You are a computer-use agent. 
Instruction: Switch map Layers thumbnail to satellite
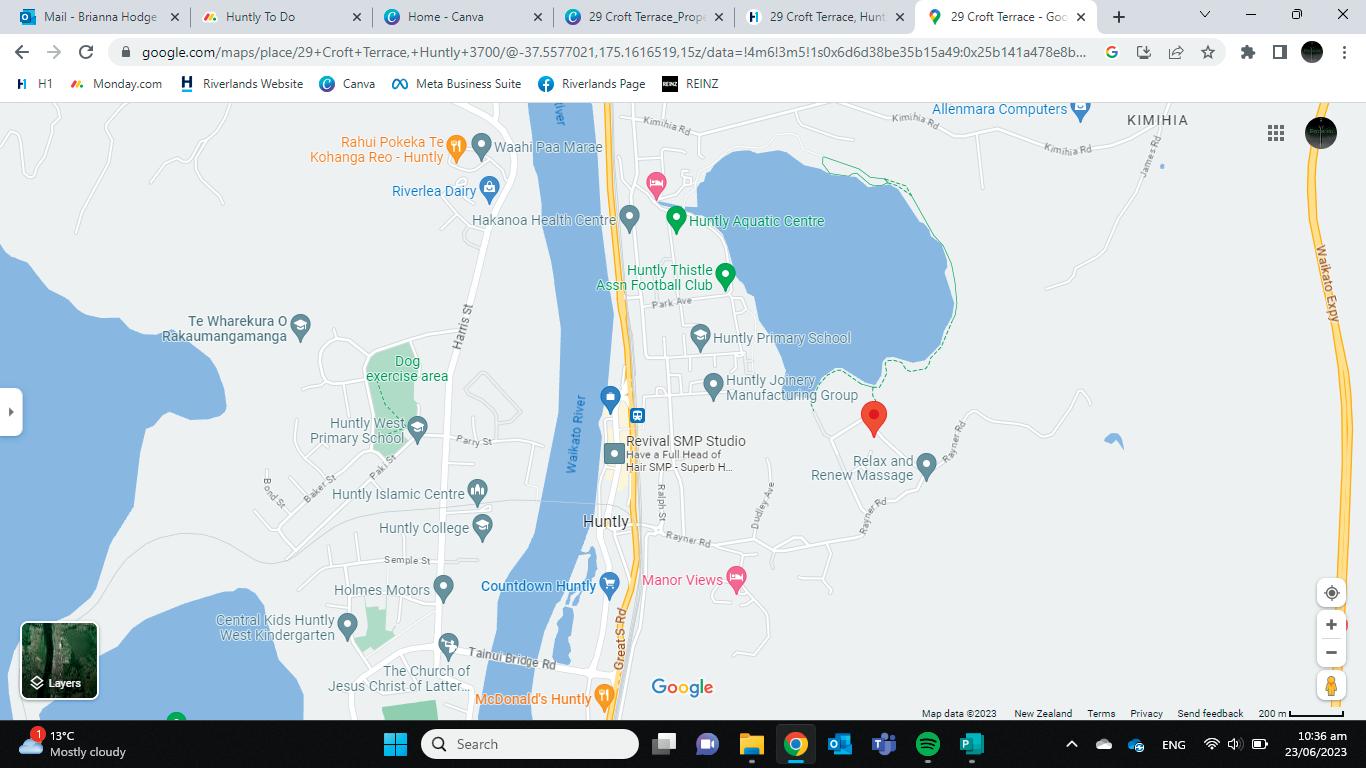point(59,660)
